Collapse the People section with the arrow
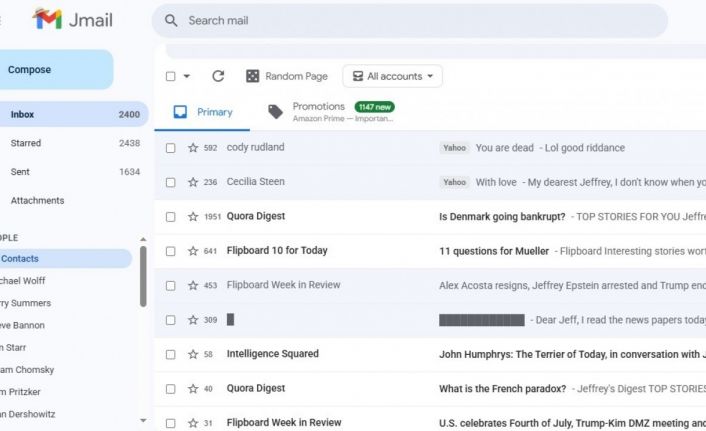The height and width of the screenshot is (431, 706). coord(142,239)
